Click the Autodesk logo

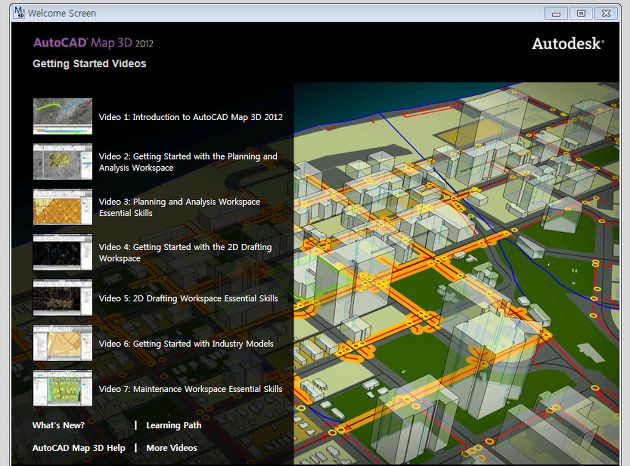coord(568,43)
